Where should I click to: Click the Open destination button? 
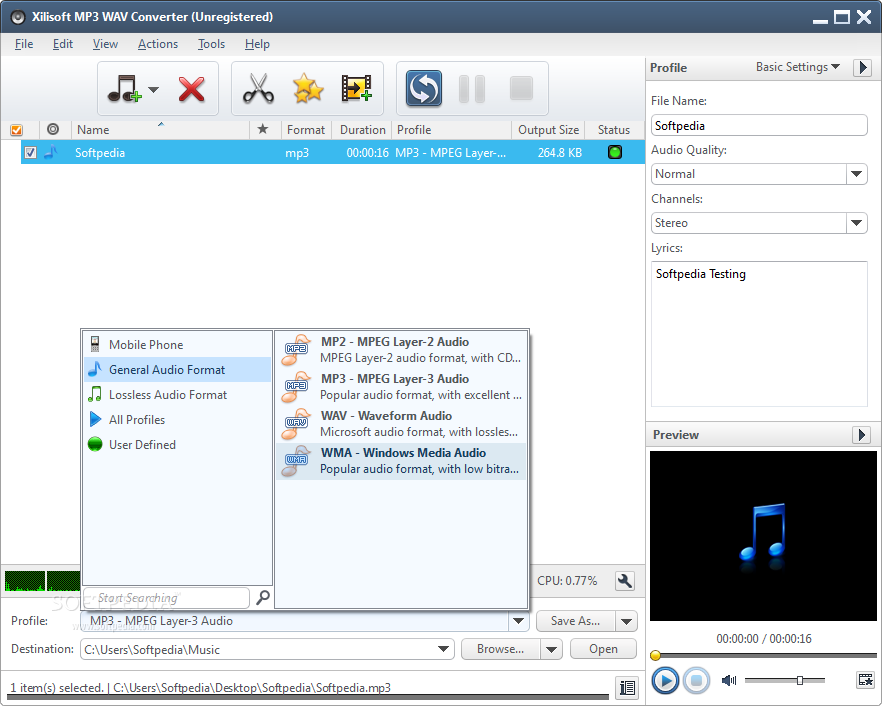point(603,649)
